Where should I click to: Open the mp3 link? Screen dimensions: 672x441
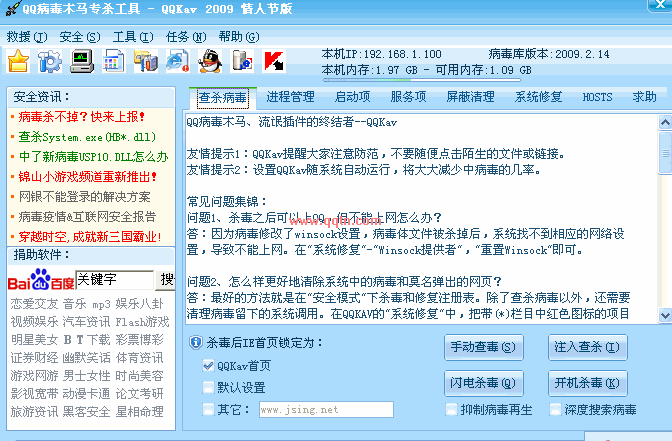tap(102, 304)
